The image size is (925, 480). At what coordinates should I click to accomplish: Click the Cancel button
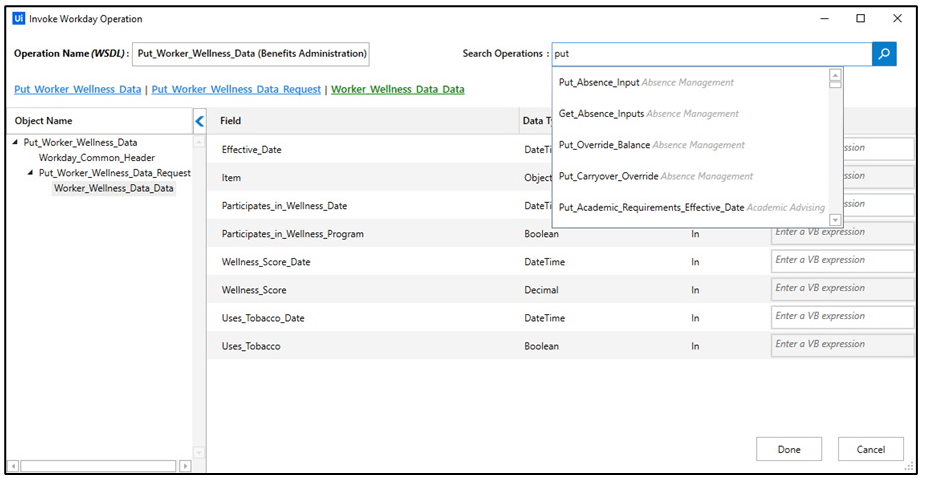pos(871,449)
